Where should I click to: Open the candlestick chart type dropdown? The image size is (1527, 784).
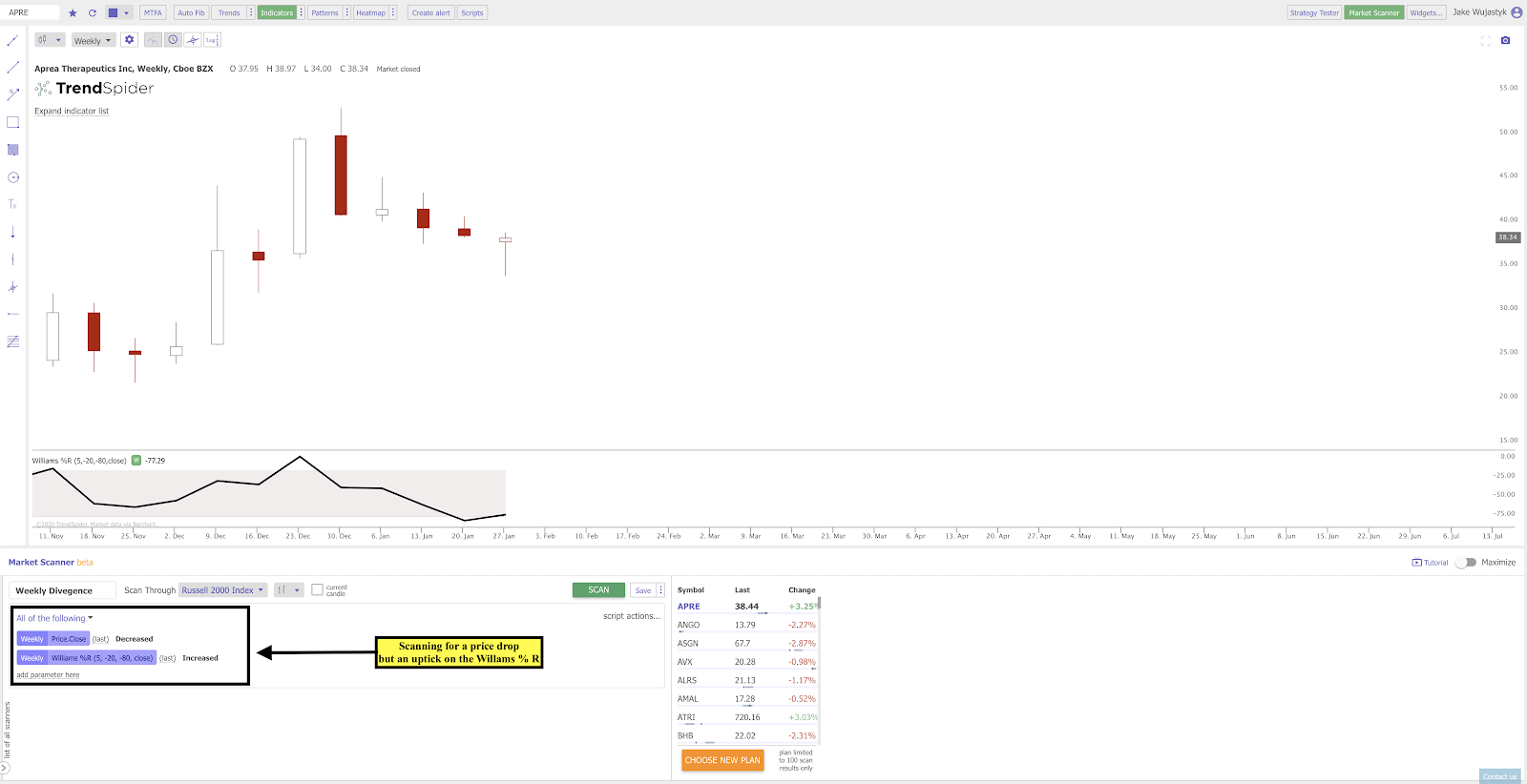[x=50, y=40]
